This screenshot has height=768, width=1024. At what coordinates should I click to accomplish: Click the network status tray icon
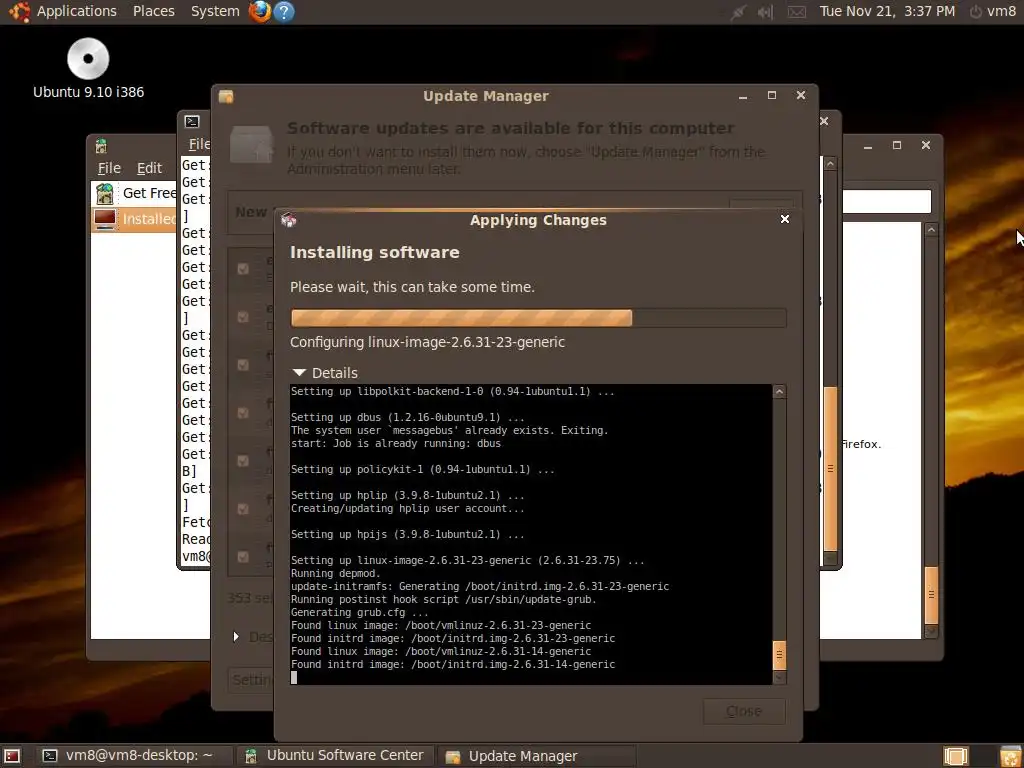739,12
